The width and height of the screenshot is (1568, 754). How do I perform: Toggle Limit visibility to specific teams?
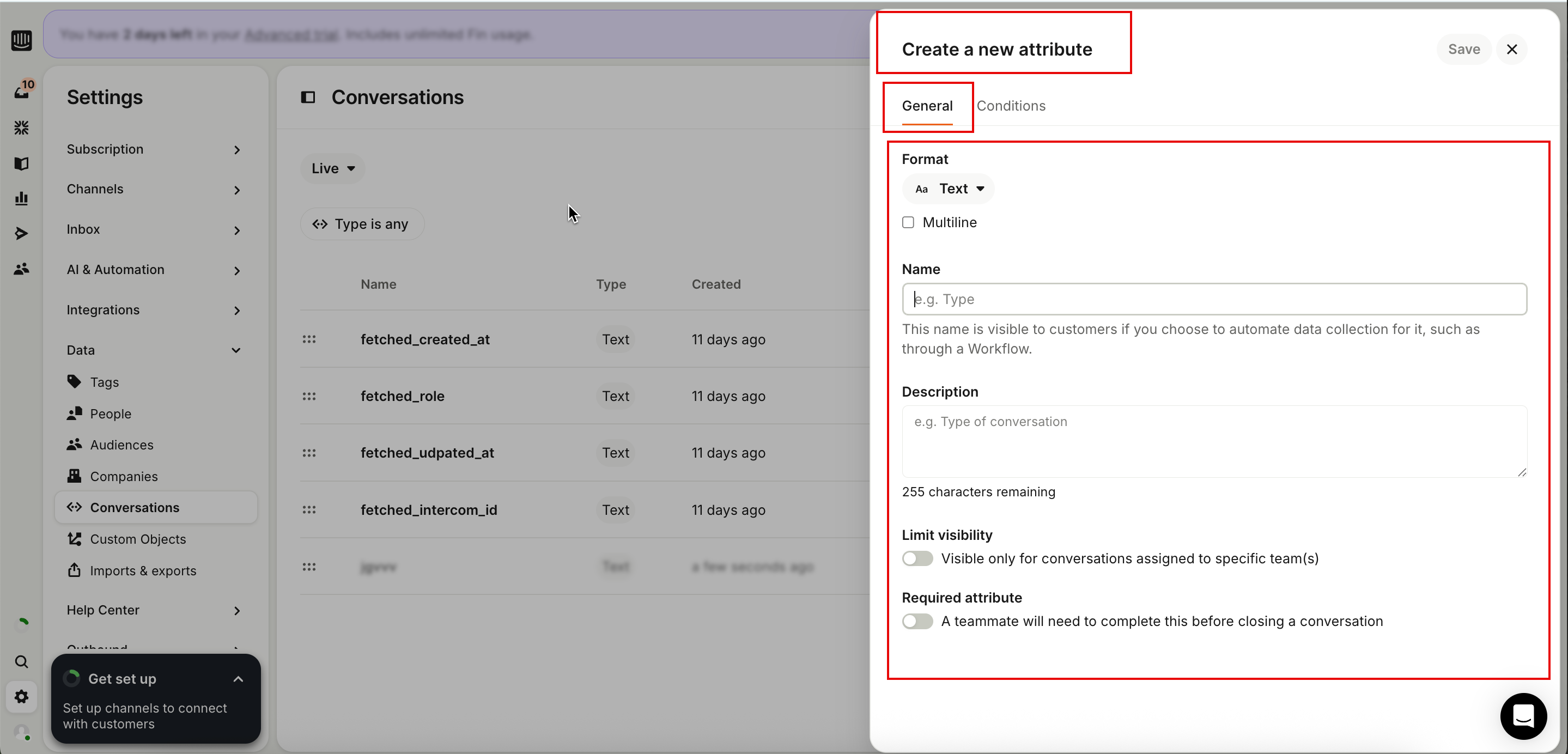pos(917,558)
